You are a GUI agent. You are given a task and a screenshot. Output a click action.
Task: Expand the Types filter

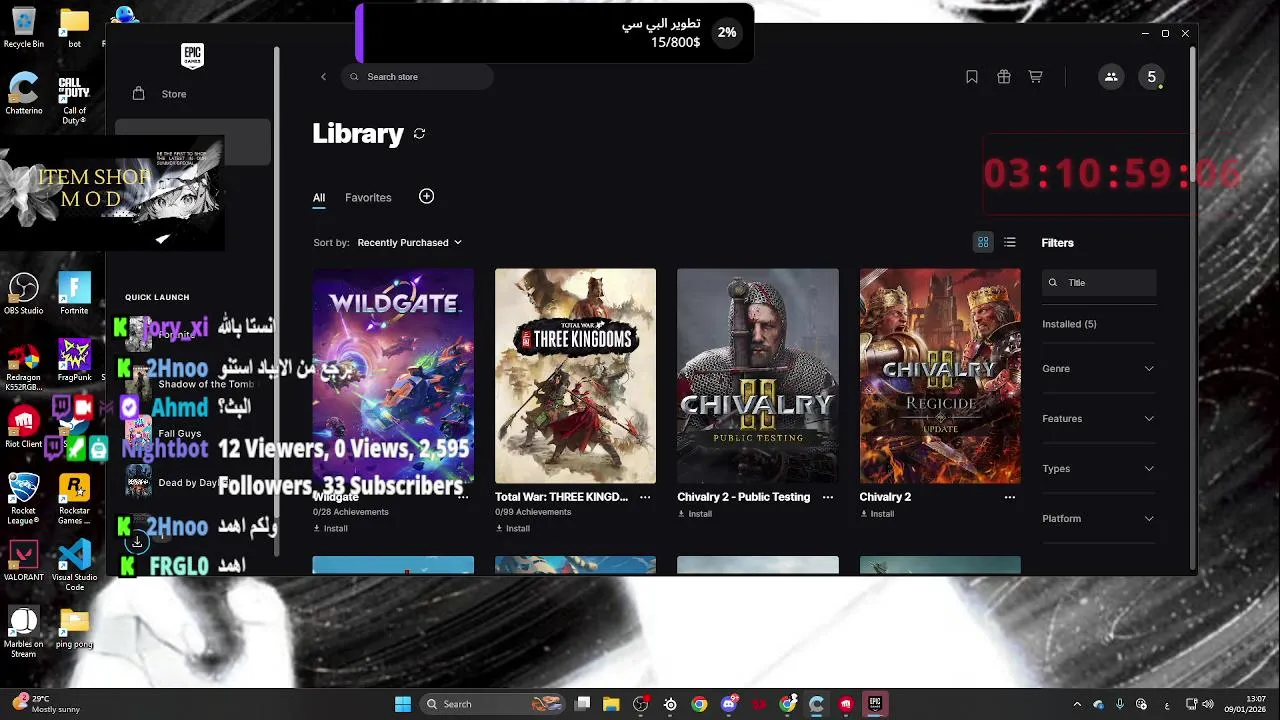point(1098,469)
